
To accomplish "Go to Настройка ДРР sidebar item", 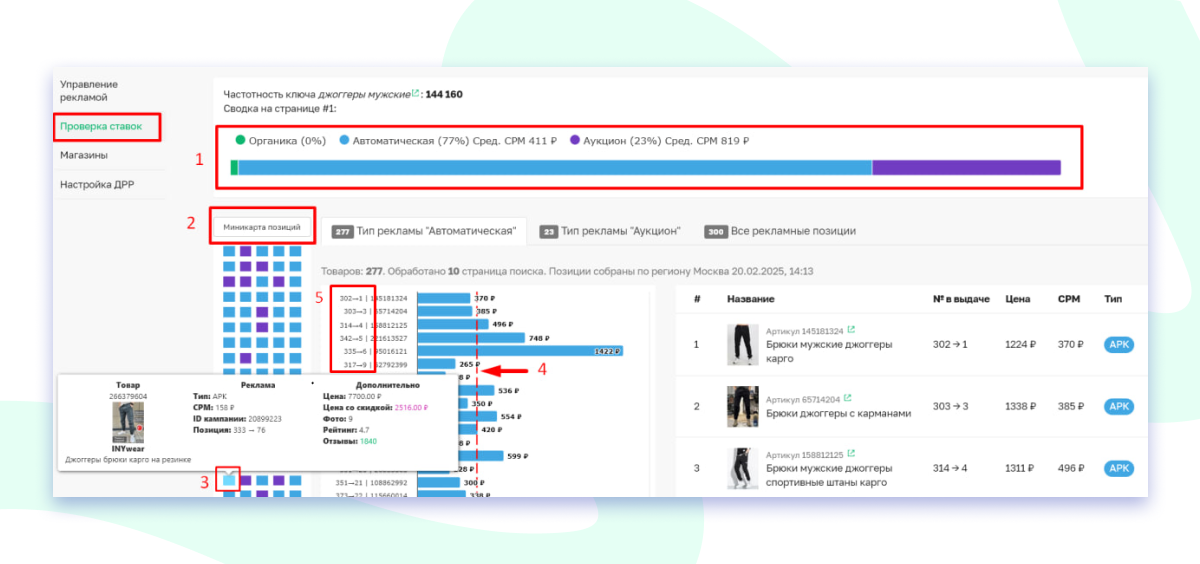I will click(x=97, y=185).
